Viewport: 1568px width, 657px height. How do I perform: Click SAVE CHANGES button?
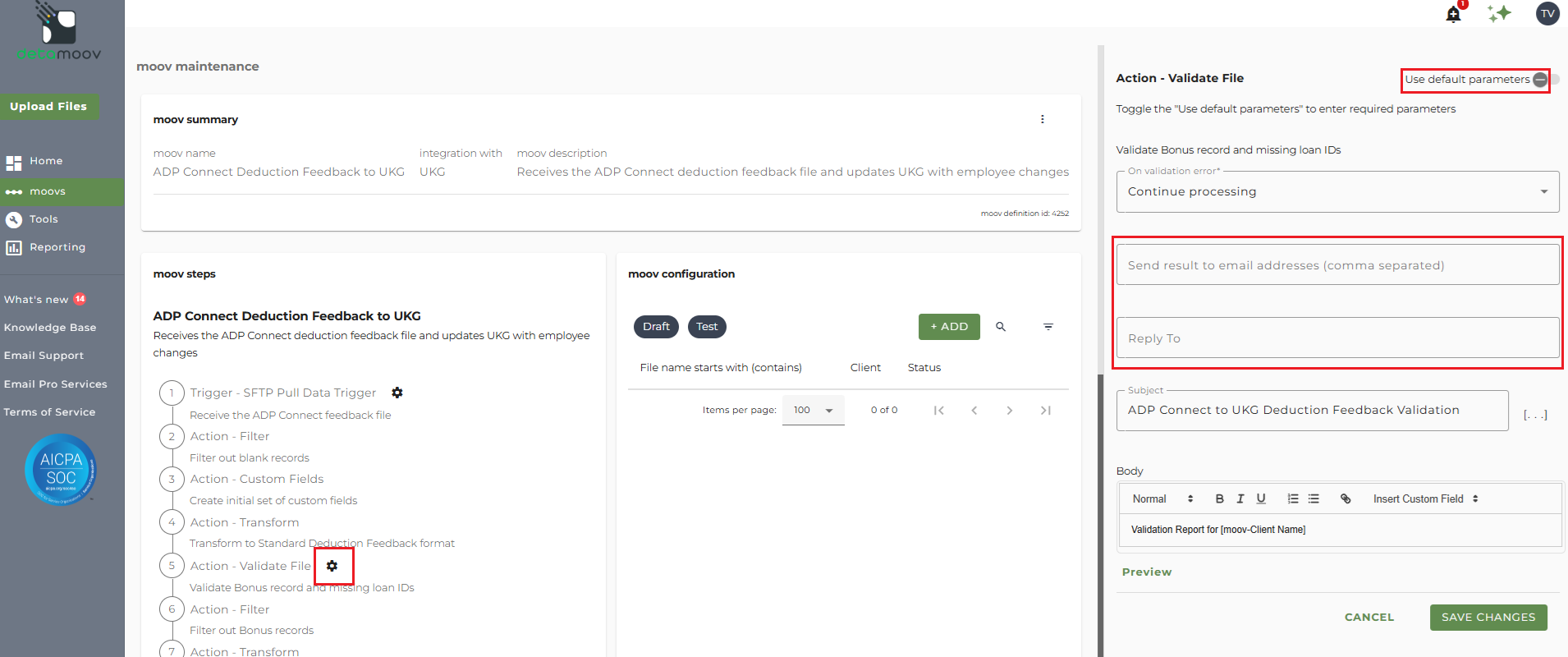(x=1488, y=618)
